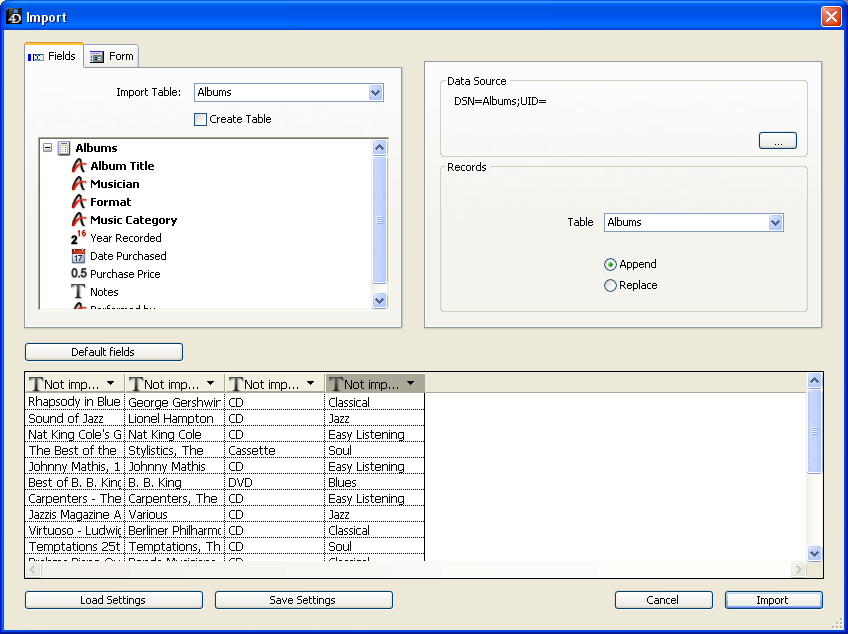Viewport: 848px width, 634px height.
Task: Click the alpha icon beside Album Title
Action: point(79,166)
